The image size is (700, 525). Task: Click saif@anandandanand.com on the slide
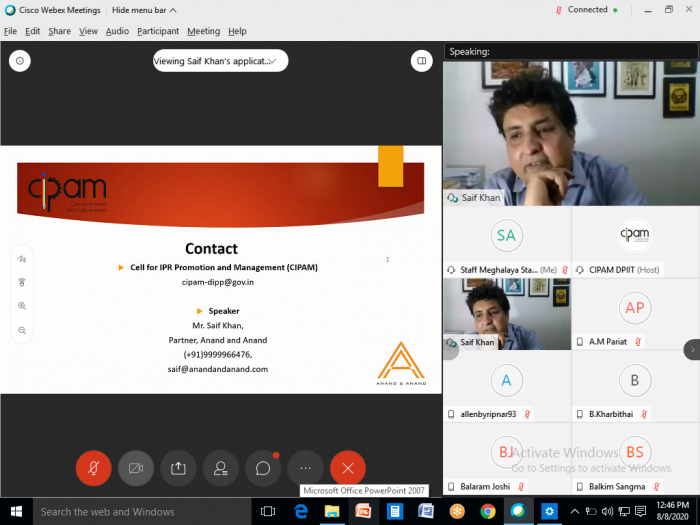click(x=218, y=369)
